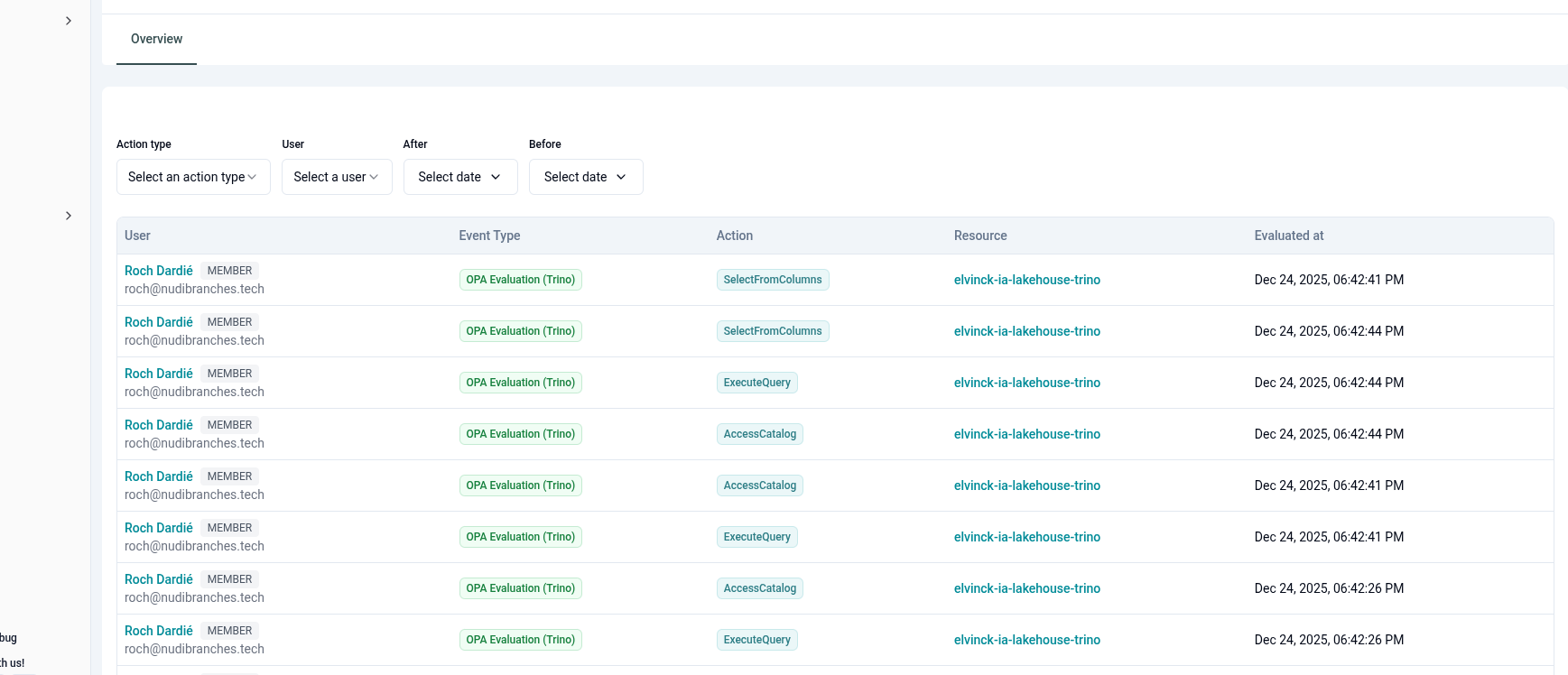The image size is (1568, 675).
Task: Open the Action type dropdown
Action: point(193,177)
